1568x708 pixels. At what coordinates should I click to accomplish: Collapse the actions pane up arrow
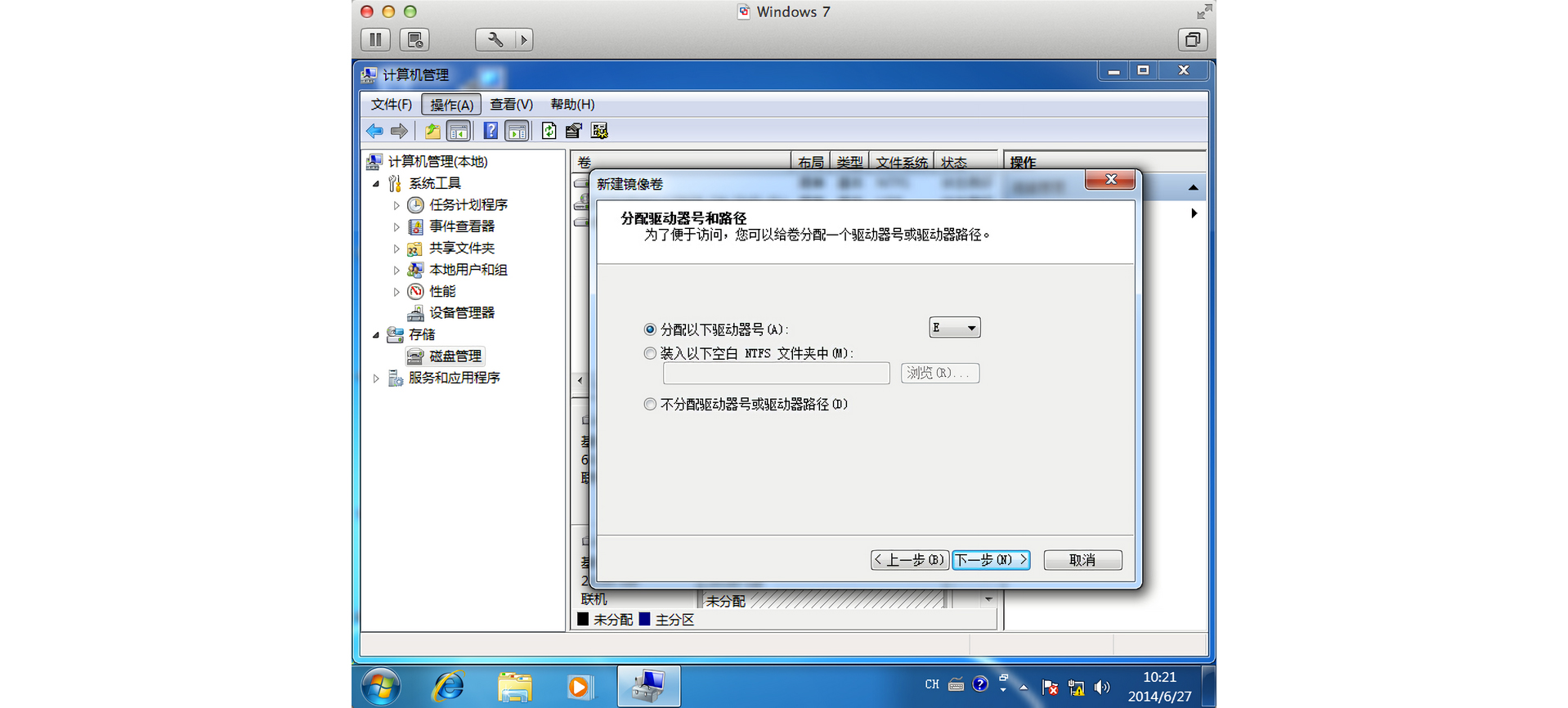(x=1194, y=188)
